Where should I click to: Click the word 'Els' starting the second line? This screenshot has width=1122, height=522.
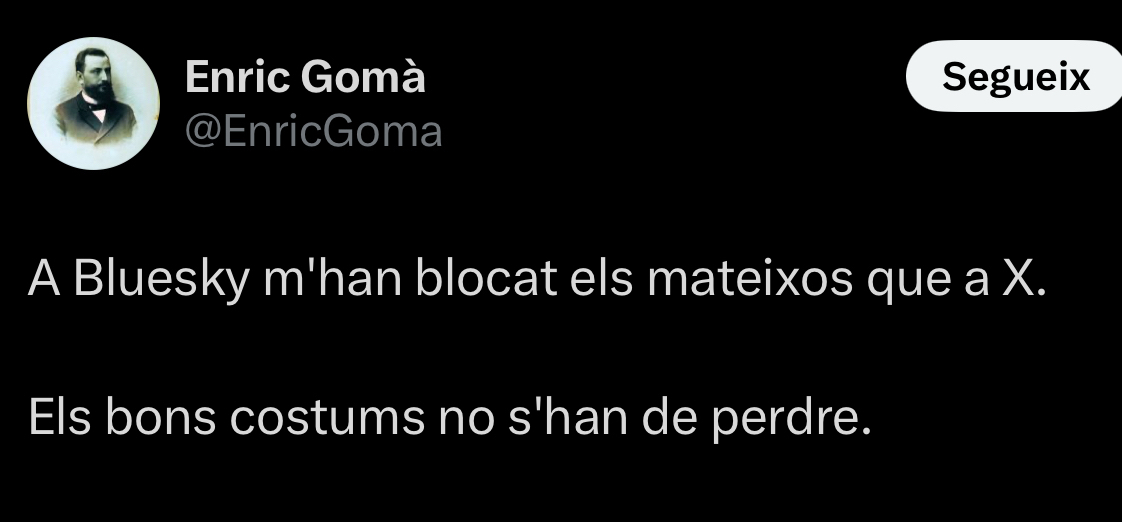59,417
